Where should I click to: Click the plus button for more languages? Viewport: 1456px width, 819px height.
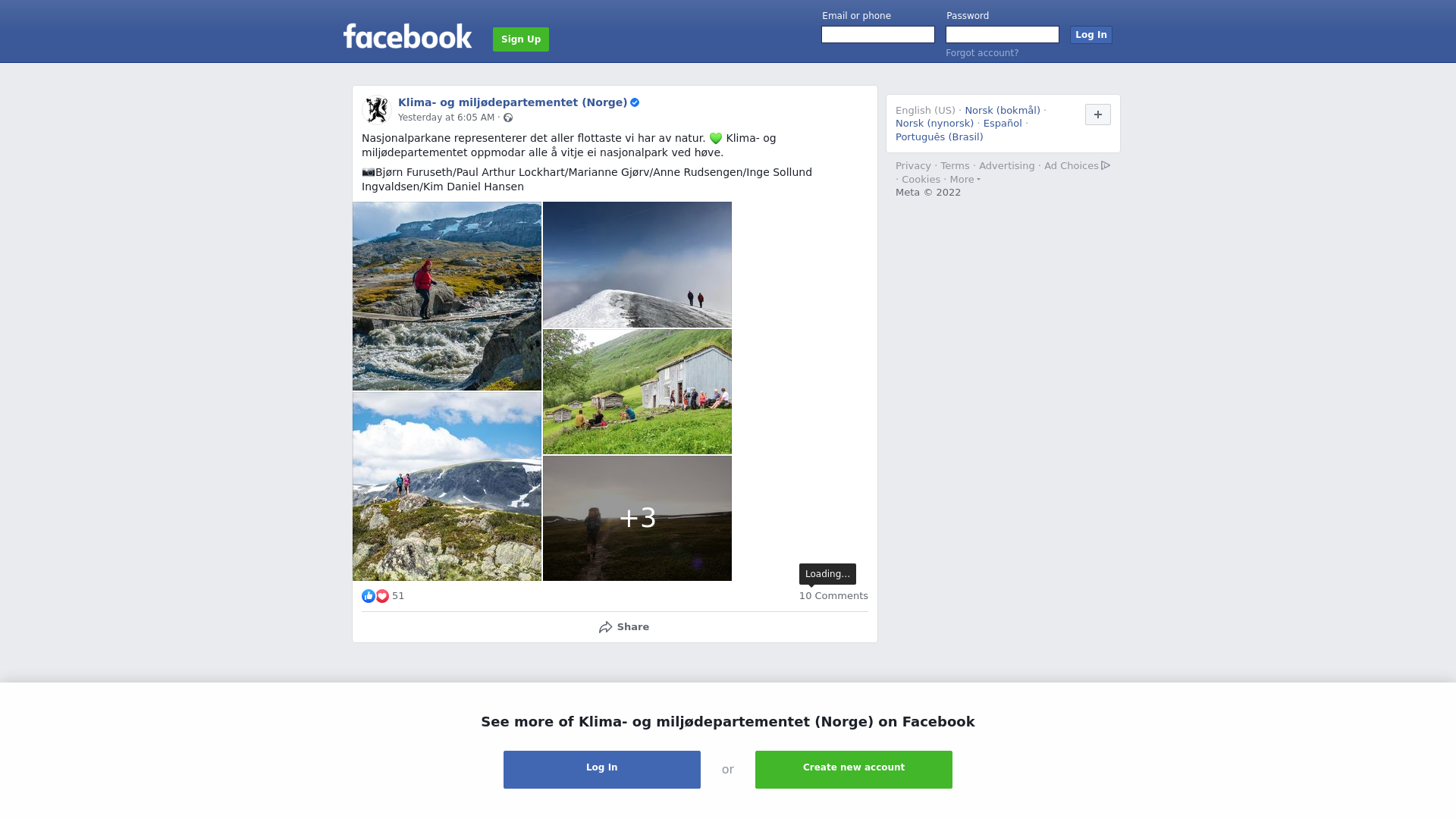click(x=1098, y=115)
